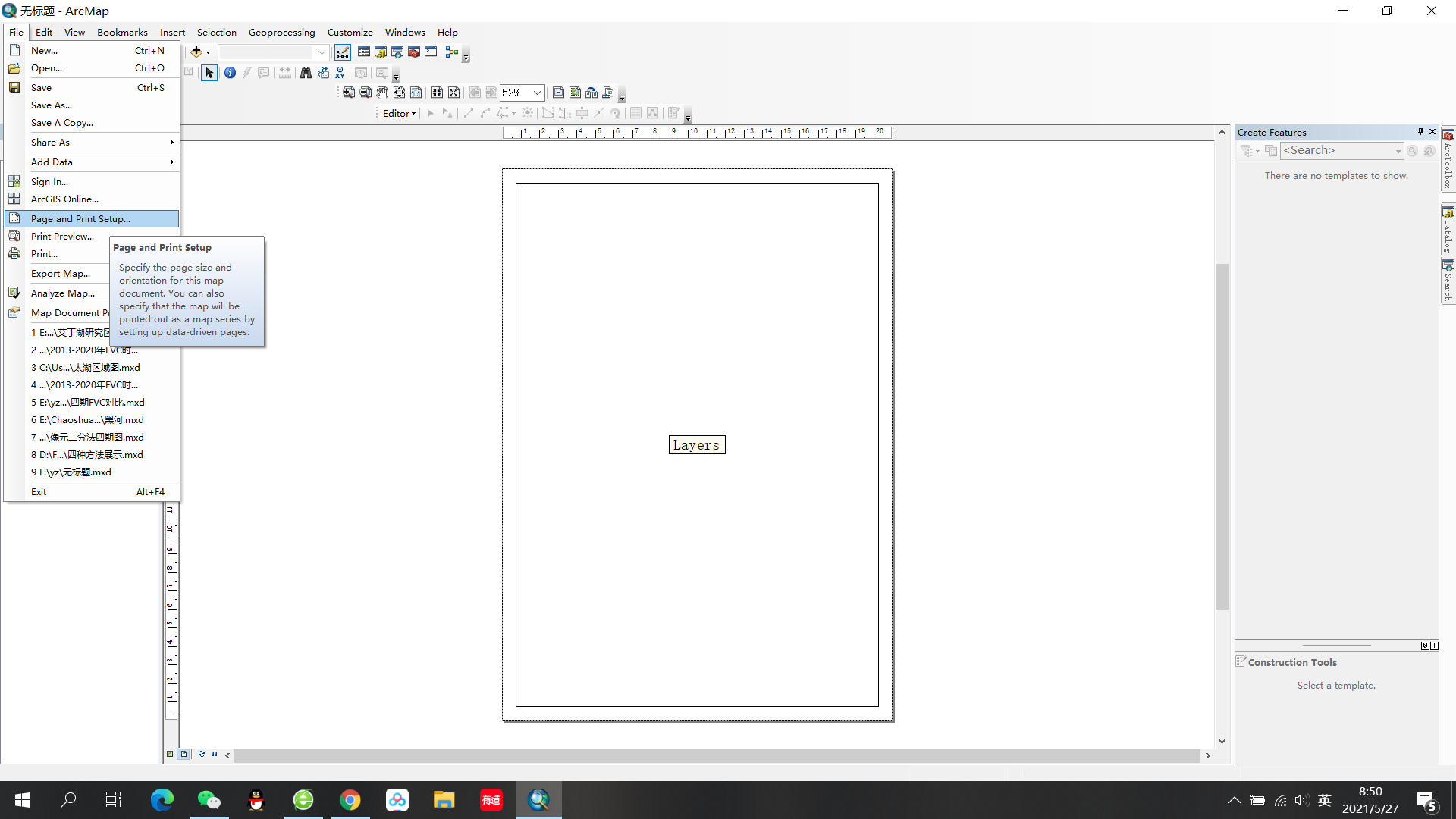Switch to Data View button
The image size is (1456, 819).
pyautogui.click(x=171, y=755)
